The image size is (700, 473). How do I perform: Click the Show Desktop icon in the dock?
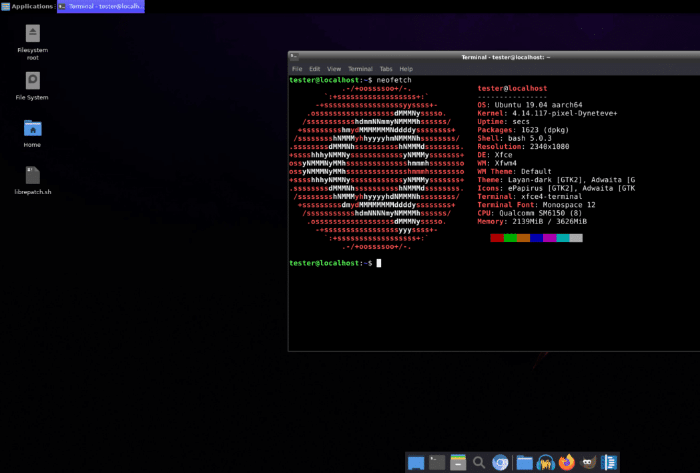click(x=416, y=463)
